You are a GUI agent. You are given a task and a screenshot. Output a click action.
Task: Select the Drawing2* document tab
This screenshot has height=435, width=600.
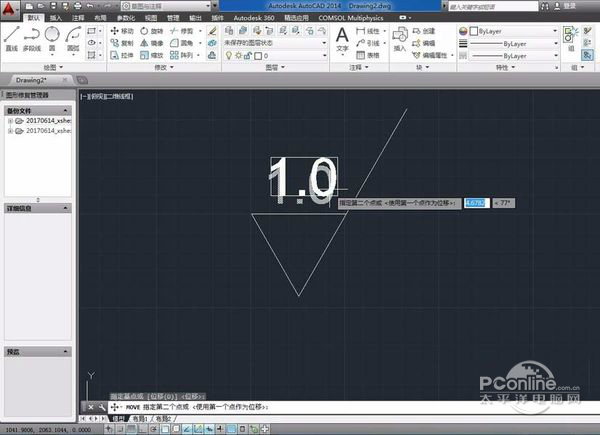[32, 80]
